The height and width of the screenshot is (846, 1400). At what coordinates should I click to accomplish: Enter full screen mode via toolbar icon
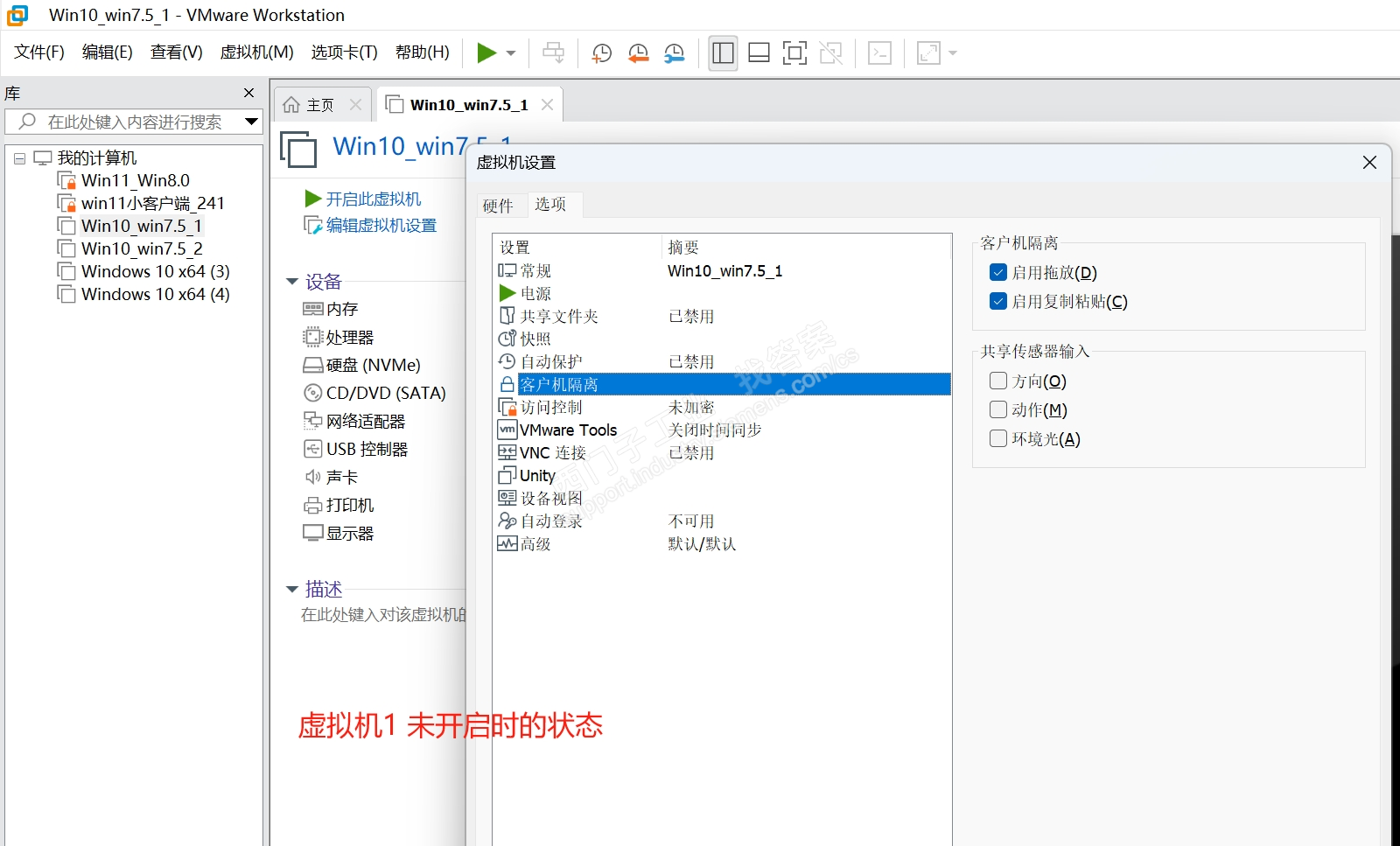point(794,53)
